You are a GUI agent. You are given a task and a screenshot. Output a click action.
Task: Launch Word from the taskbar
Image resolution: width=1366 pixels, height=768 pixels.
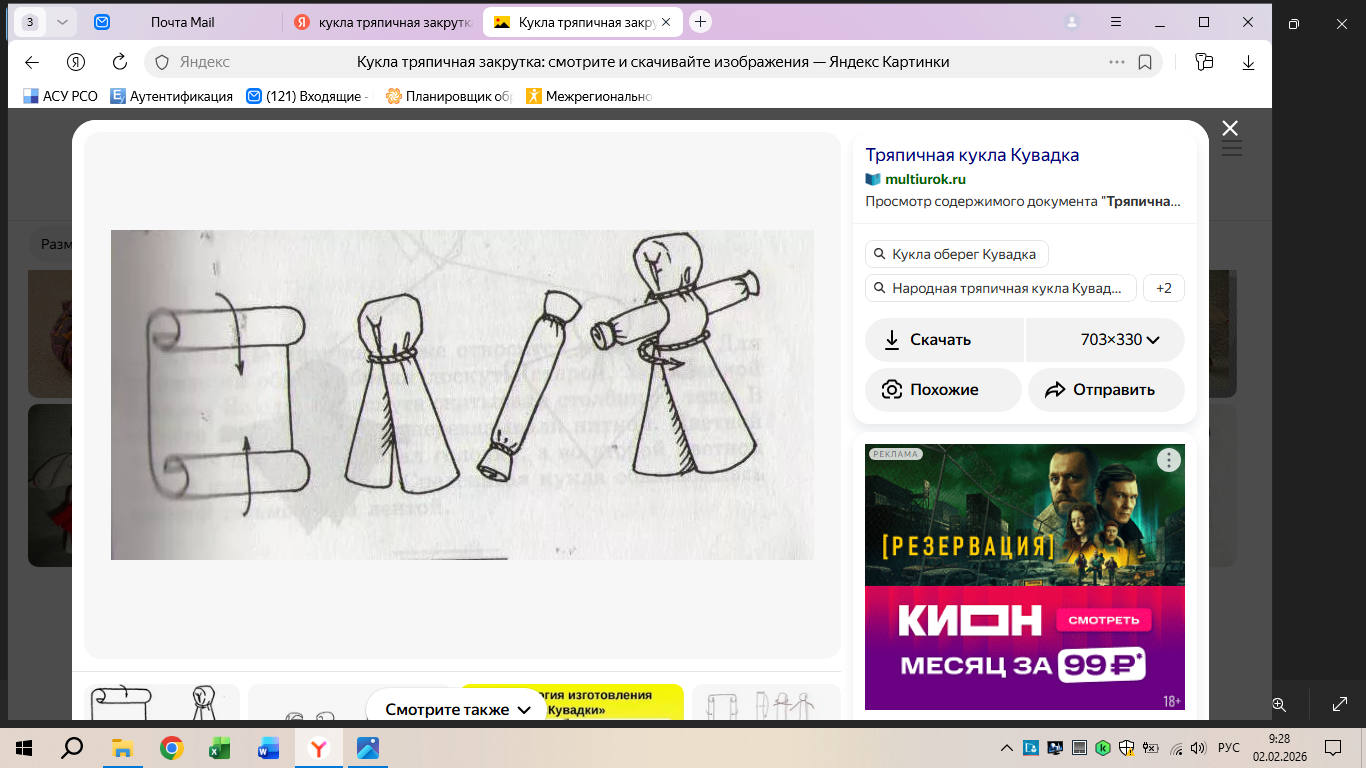268,748
